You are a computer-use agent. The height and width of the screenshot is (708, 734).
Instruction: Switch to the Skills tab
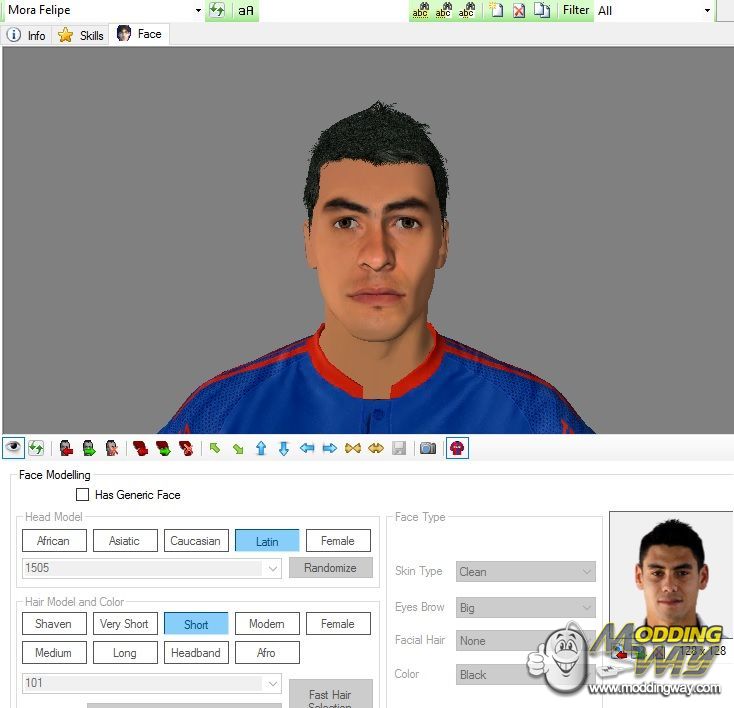81,35
